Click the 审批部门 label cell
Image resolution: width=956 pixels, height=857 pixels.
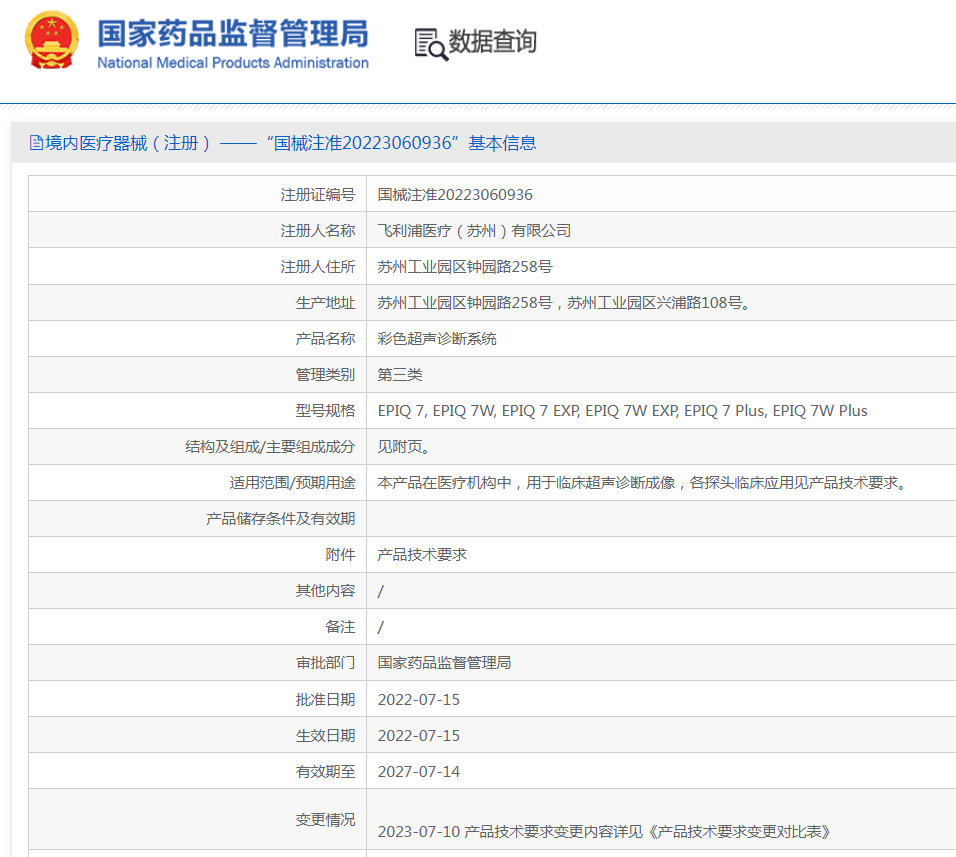(198, 663)
